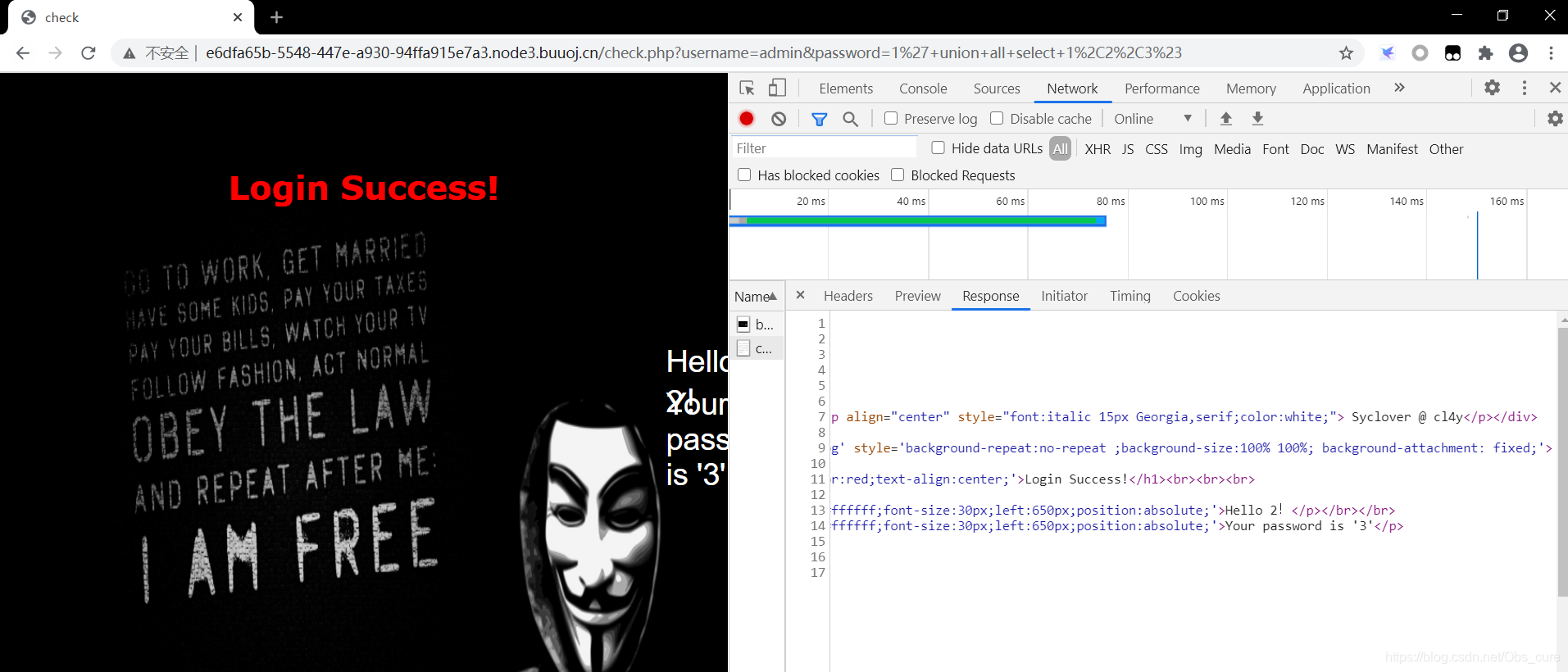The height and width of the screenshot is (672, 1568).
Task: Toggle the network filter funnel icon
Action: point(819,119)
